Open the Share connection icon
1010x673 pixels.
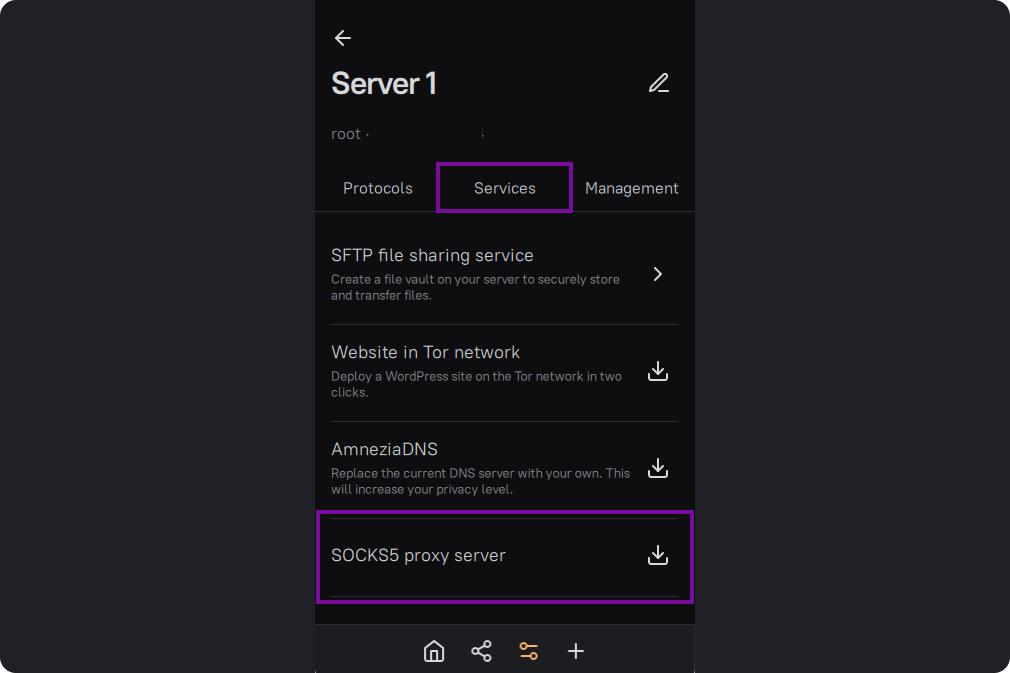point(481,652)
